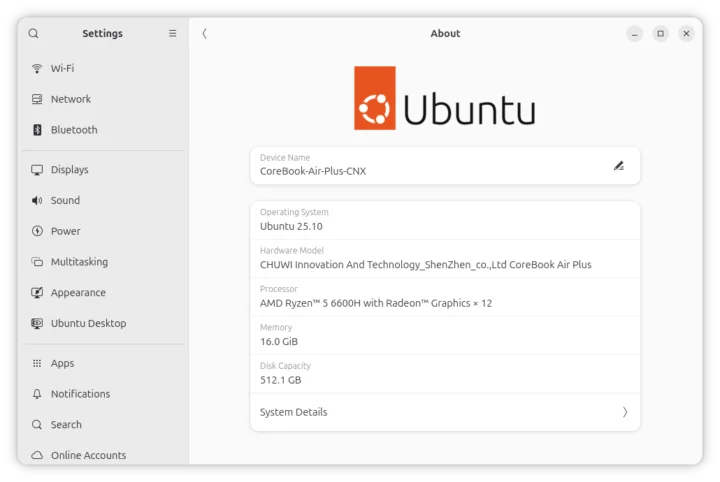The image size is (720, 482).
Task: Open the System Details row
Action: click(x=445, y=412)
